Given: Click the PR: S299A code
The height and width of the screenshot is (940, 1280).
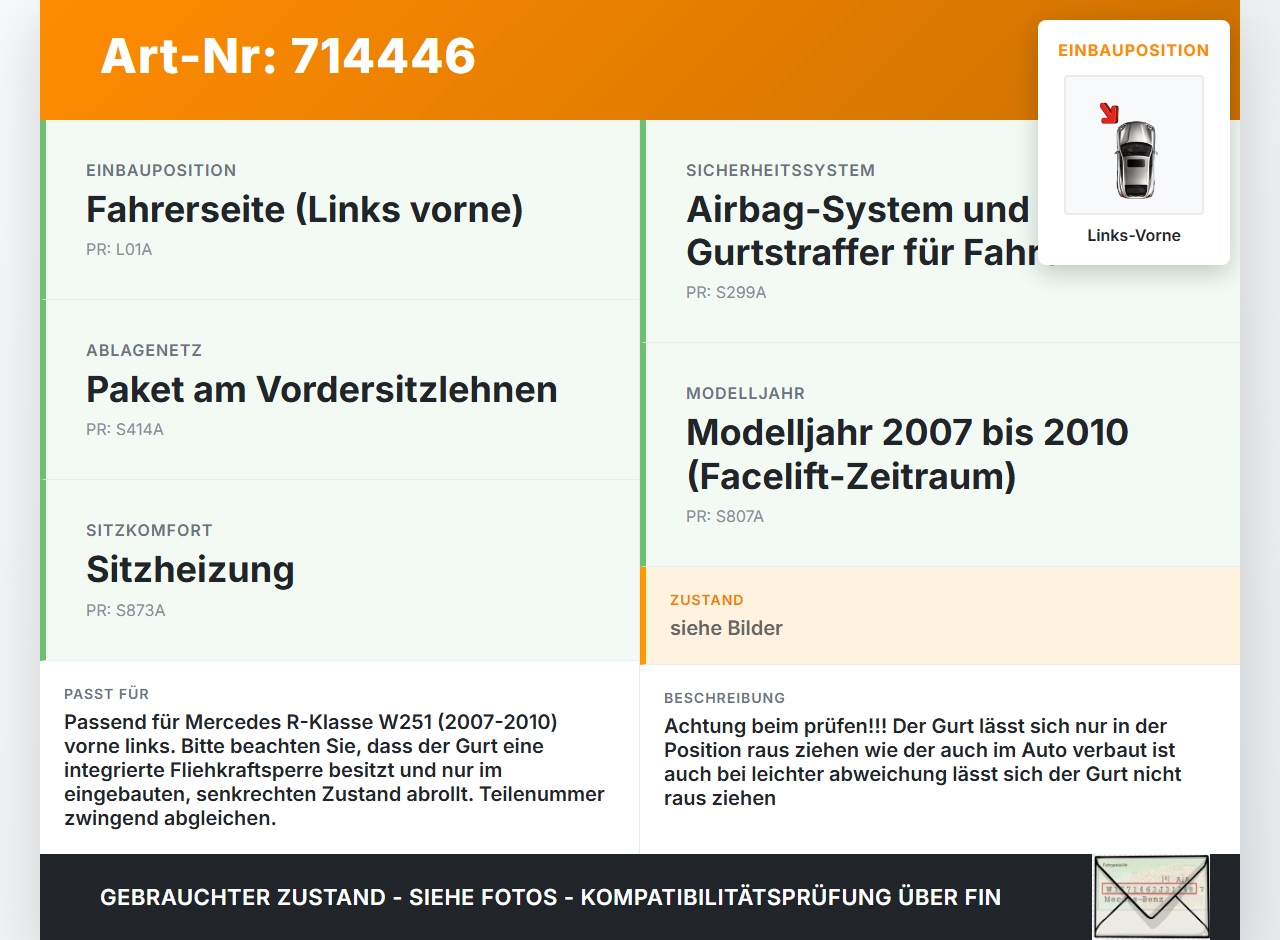Looking at the screenshot, I should [726, 293].
